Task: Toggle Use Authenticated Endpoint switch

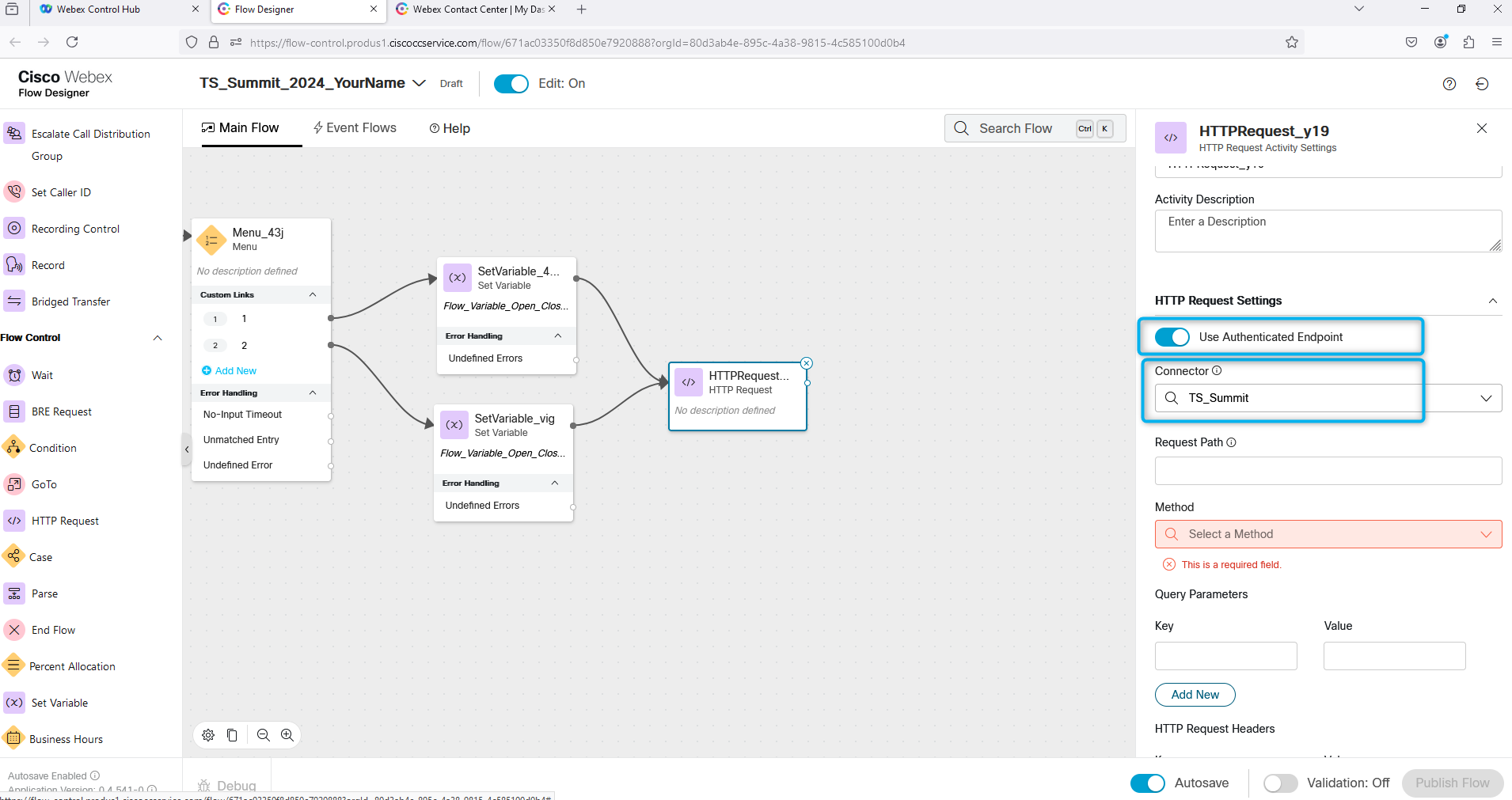Action: [x=1172, y=337]
